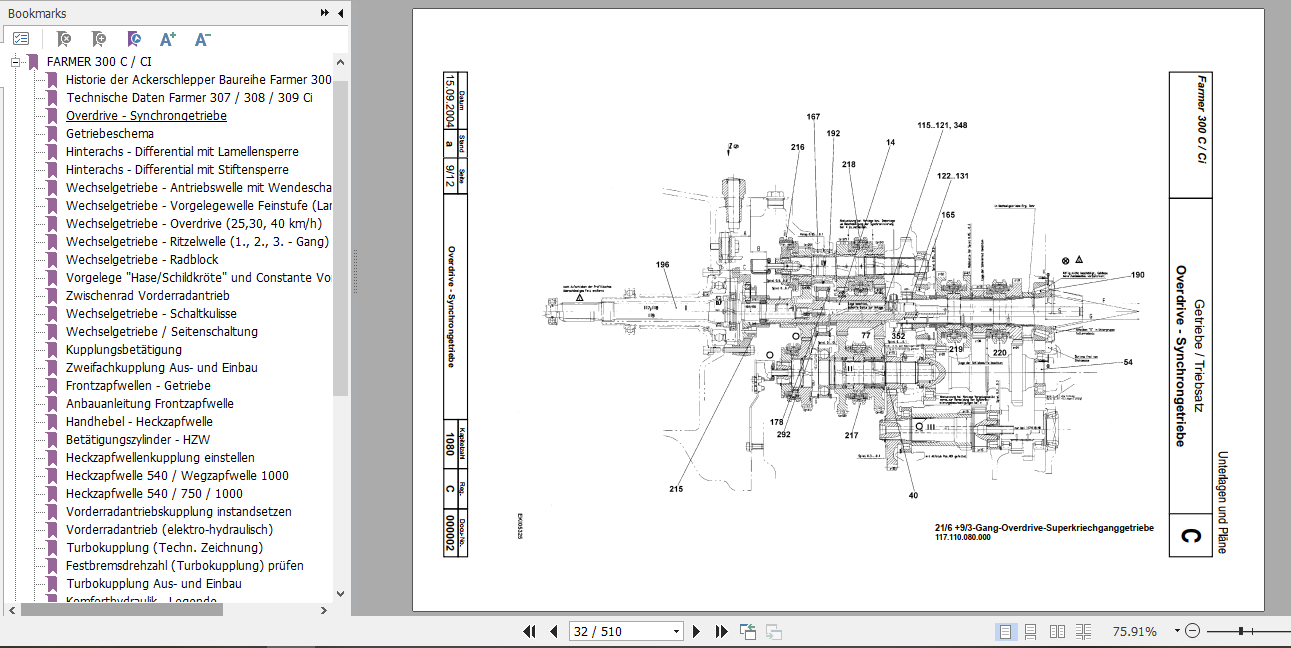Enable continuous scrolling page mode
Image resolution: width=1291 pixels, height=648 pixels.
(x=1032, y=631)
